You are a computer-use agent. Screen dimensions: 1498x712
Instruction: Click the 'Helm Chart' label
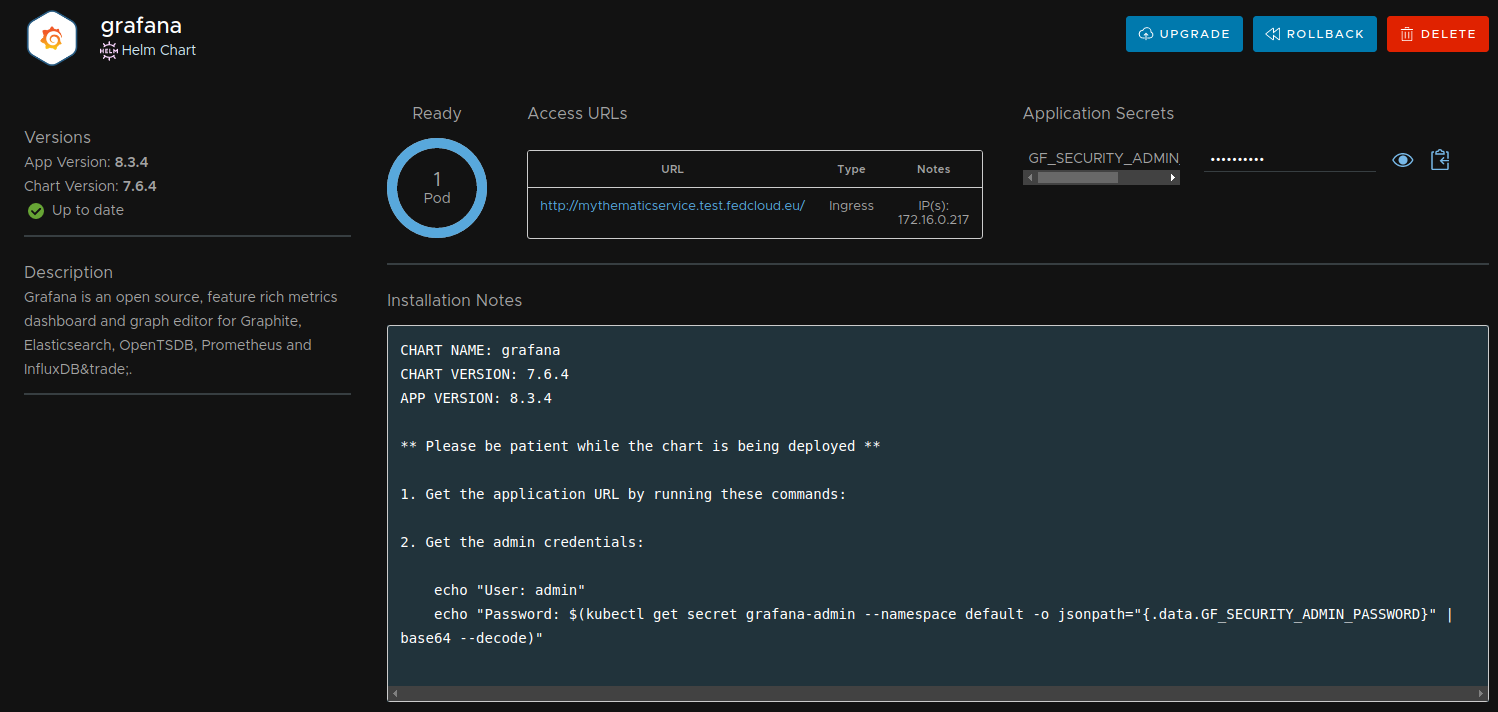click(x=159, y=50)
